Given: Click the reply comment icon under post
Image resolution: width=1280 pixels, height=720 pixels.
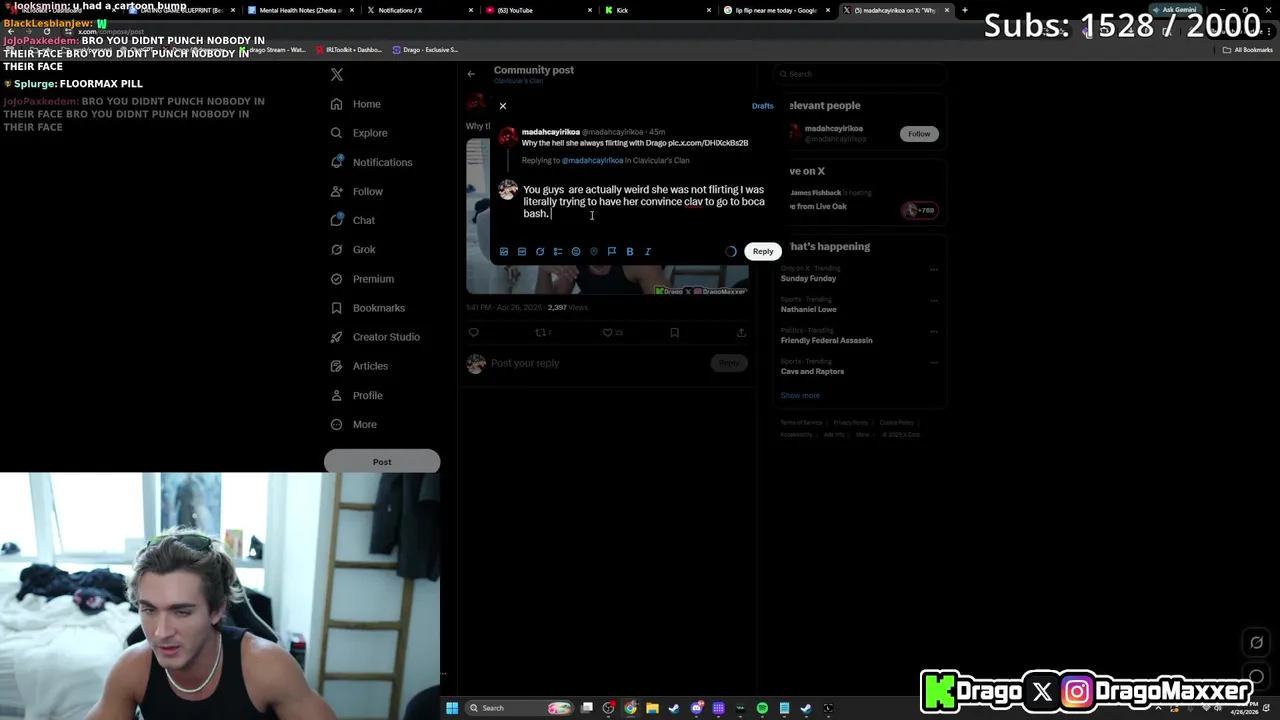Looking at the screenshot, I should point(474,333).
